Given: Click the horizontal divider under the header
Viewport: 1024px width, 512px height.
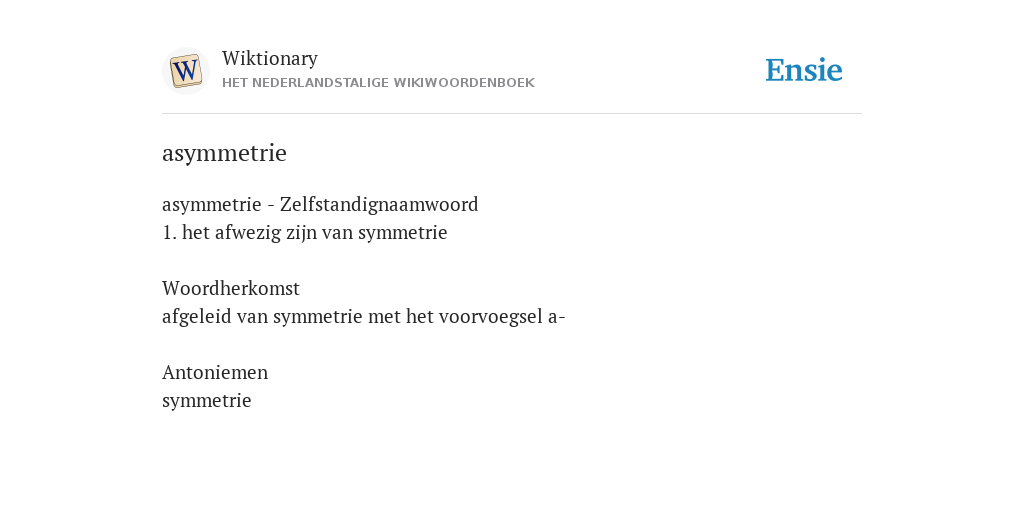Looking at the screenshot, I should [x=512, y=114].
